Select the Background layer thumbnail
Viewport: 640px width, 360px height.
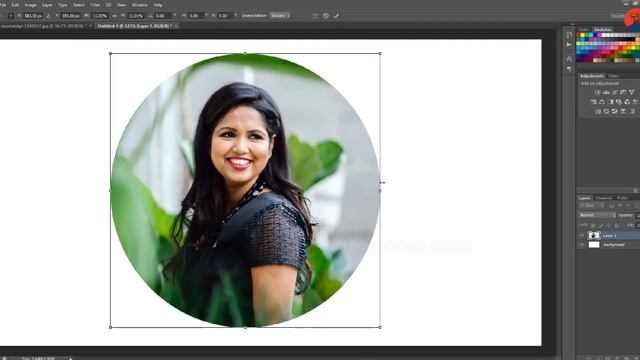coord(594,244)
